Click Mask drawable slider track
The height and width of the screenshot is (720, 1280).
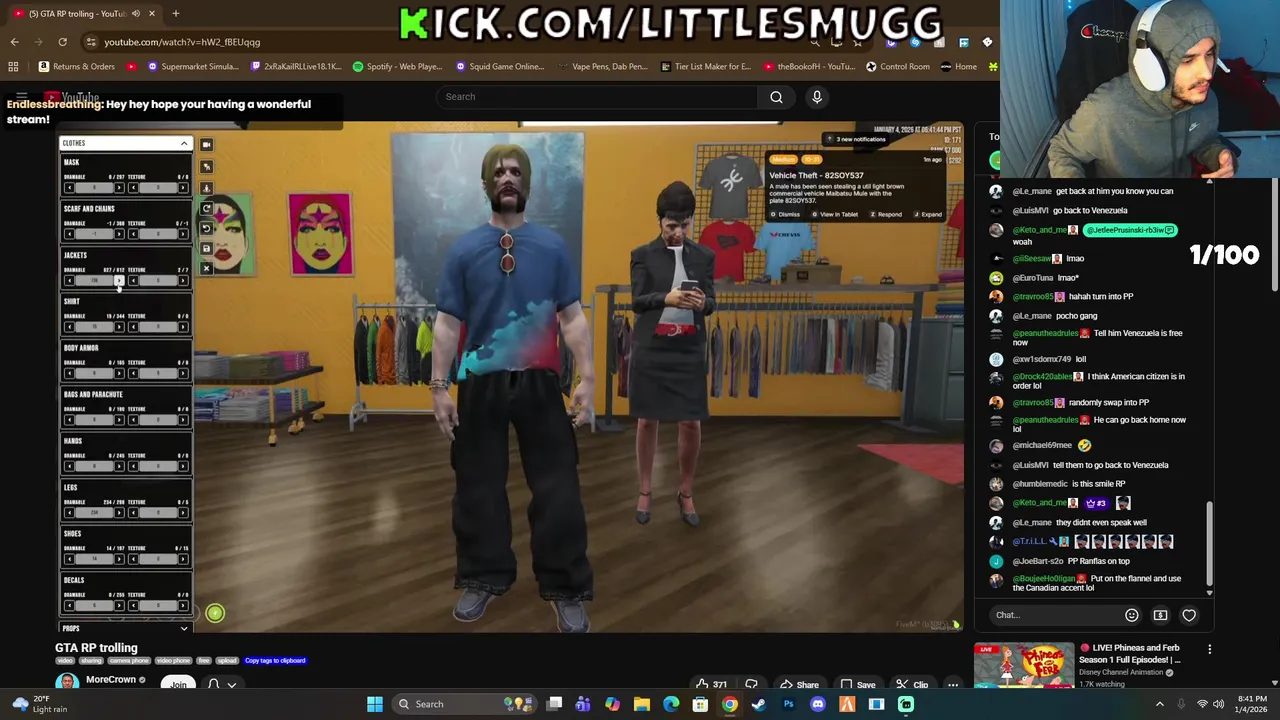coord(94,188)
